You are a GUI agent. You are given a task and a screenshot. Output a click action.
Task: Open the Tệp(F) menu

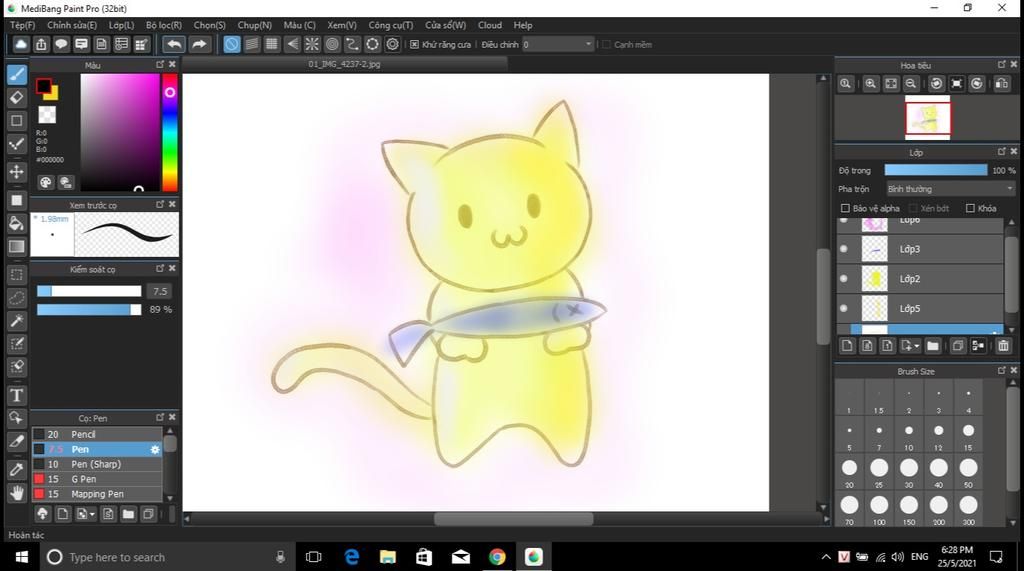pos(23,25)
